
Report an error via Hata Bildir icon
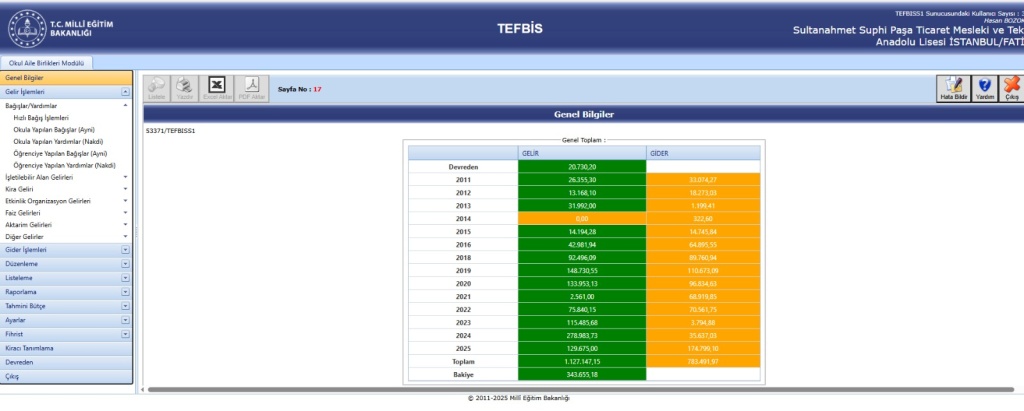click(954, 88)
